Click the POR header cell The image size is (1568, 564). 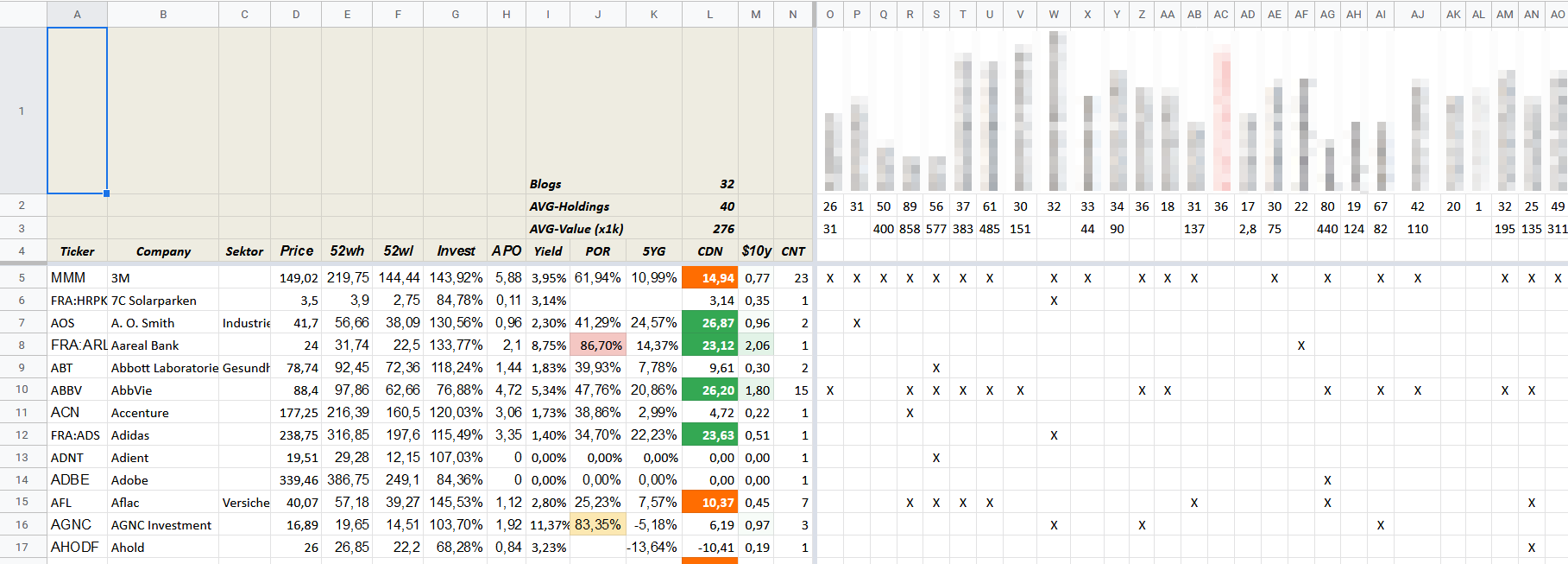click(598, 251)
